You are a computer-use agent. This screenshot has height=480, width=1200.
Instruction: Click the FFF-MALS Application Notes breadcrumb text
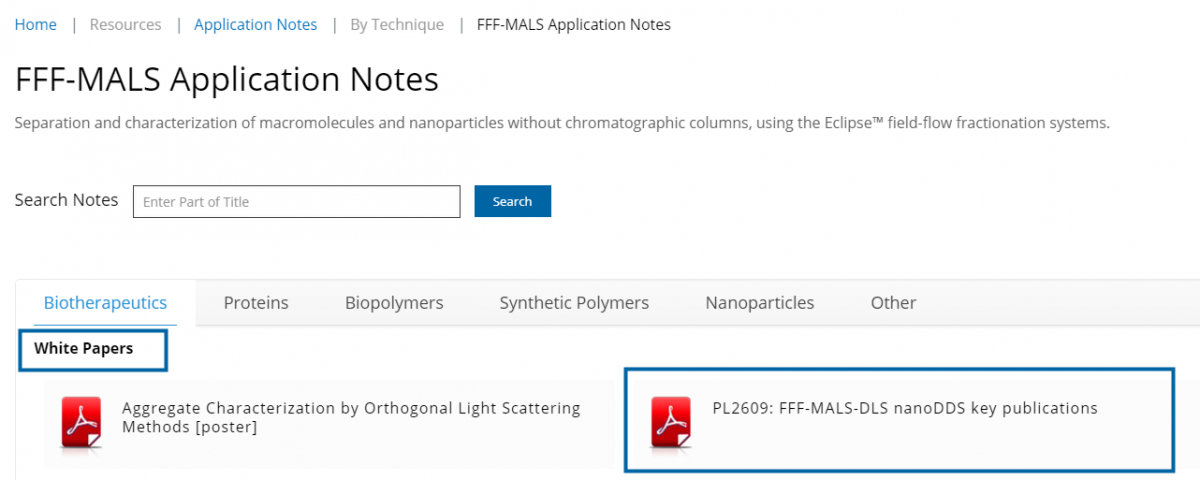573,24
